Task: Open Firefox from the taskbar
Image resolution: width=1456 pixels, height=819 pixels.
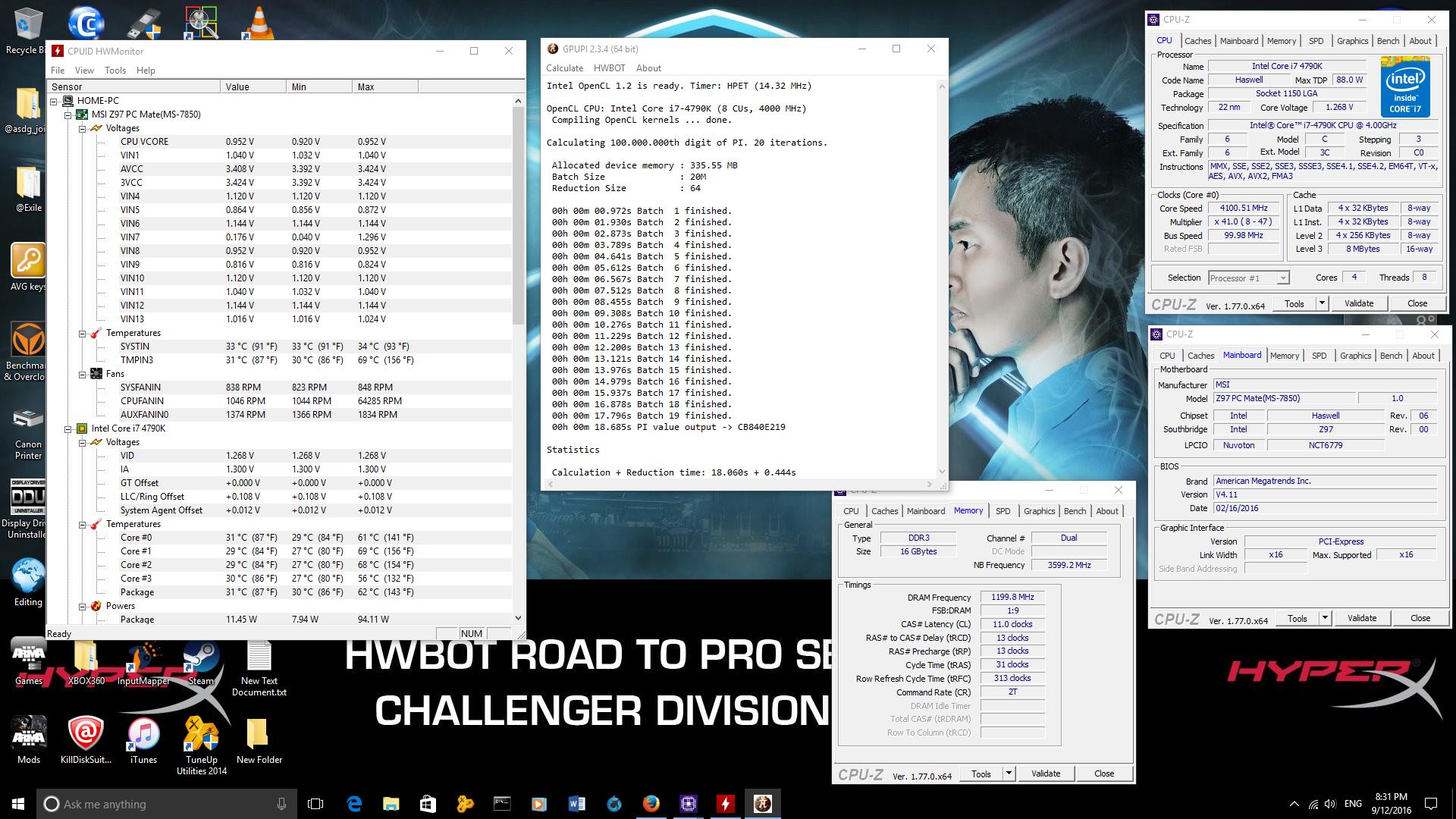Action: [x=651, y=804]
